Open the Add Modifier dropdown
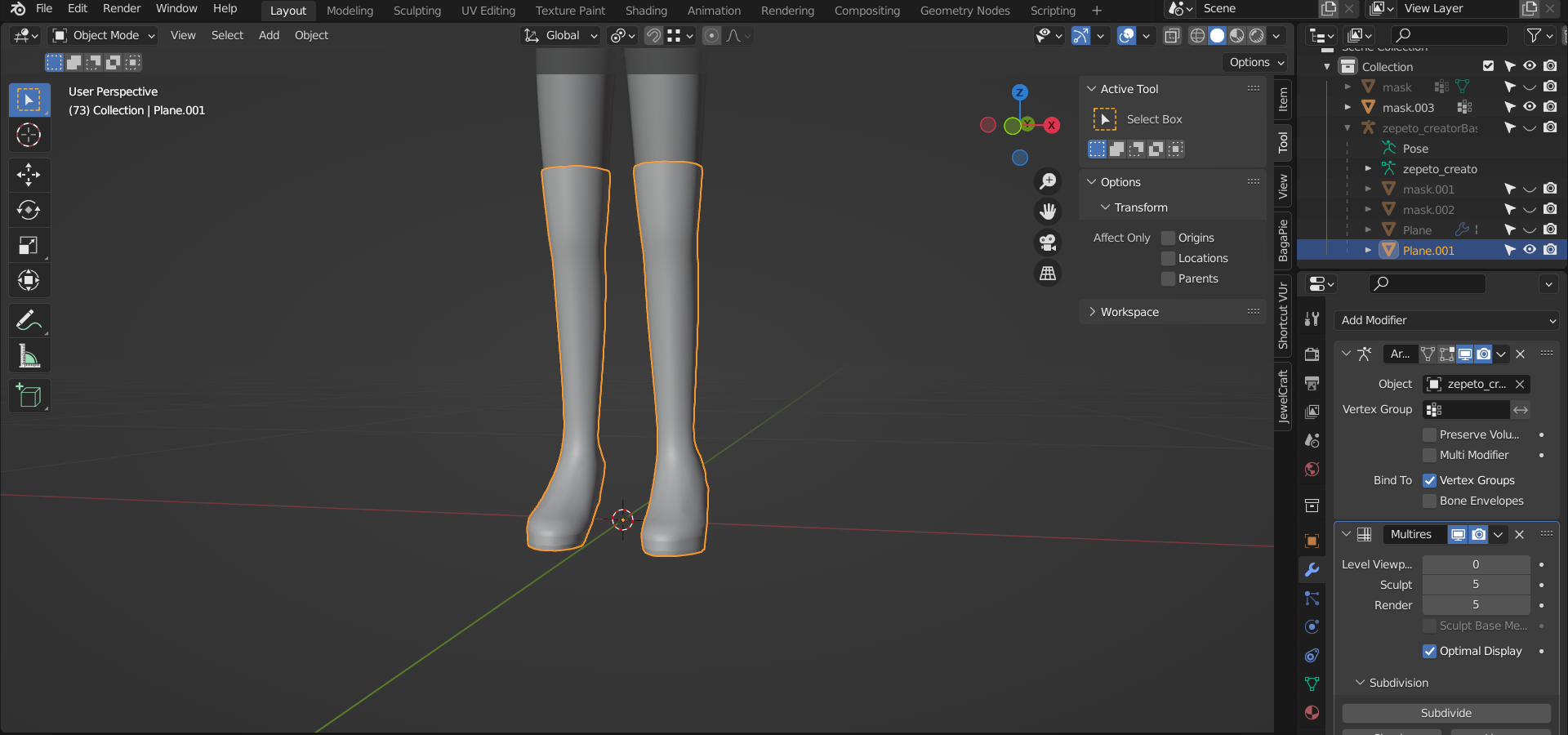 1446,320
